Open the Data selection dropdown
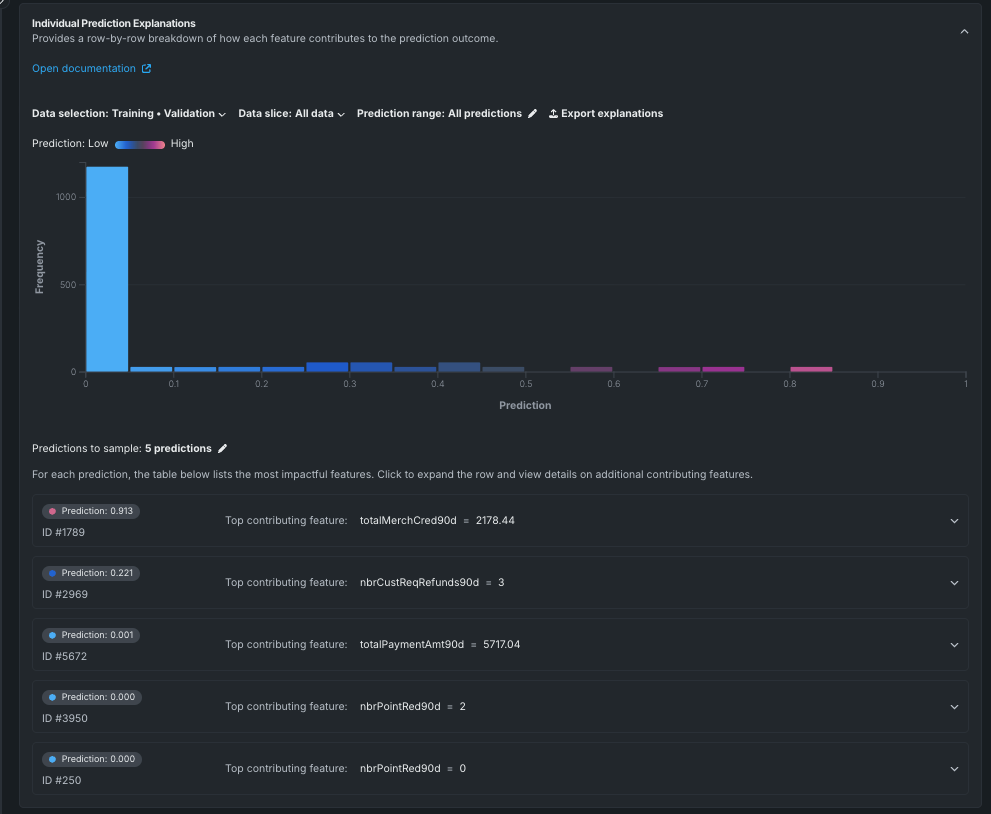Screen dimensions: 991x814 click(129, 114)
